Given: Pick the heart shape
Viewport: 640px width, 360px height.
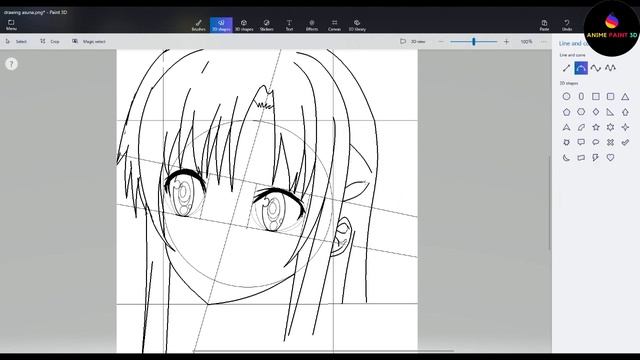Looking at the screenshot, I should (611, 158).
